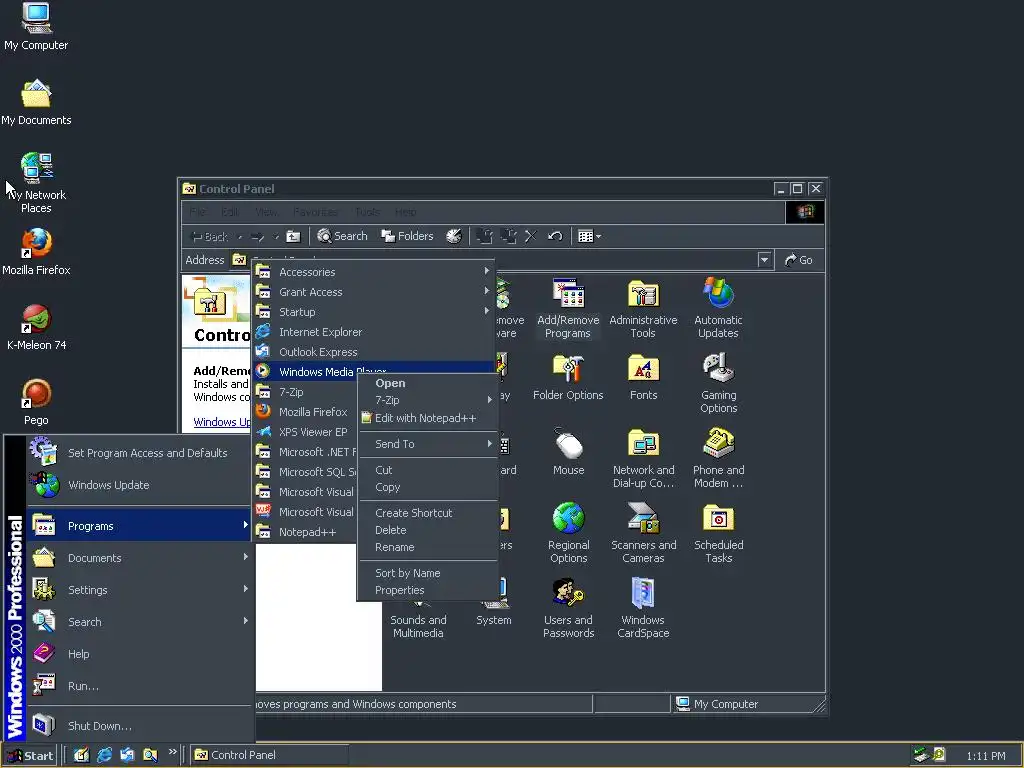
Task: Click the system tray clock
Action: [x=985, y=756]
